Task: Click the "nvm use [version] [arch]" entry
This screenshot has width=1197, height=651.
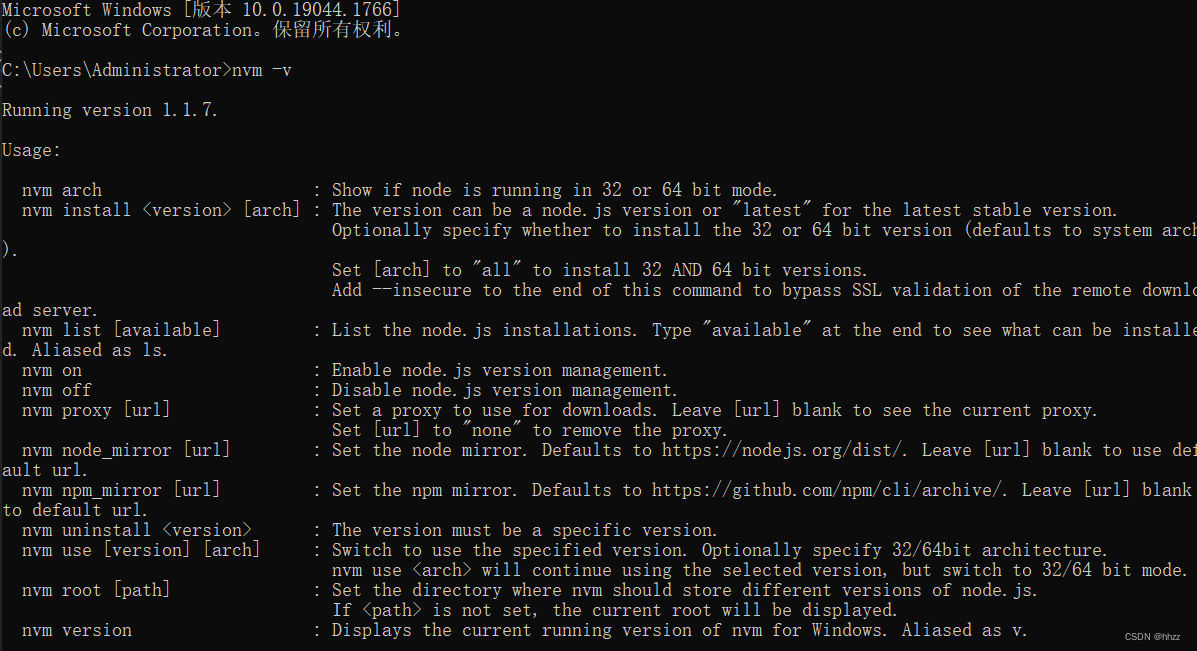Action: [x=140, y=550]
